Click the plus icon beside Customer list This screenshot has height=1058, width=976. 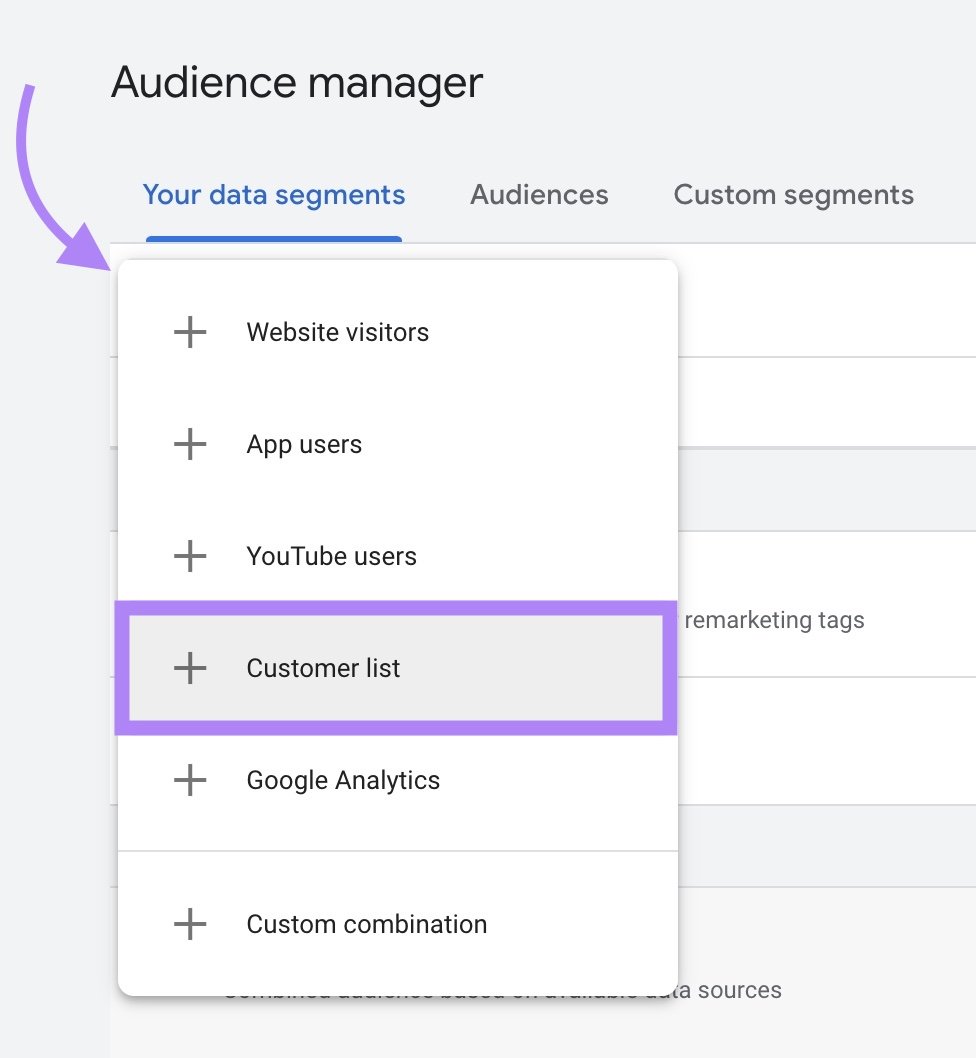(190, 668)
